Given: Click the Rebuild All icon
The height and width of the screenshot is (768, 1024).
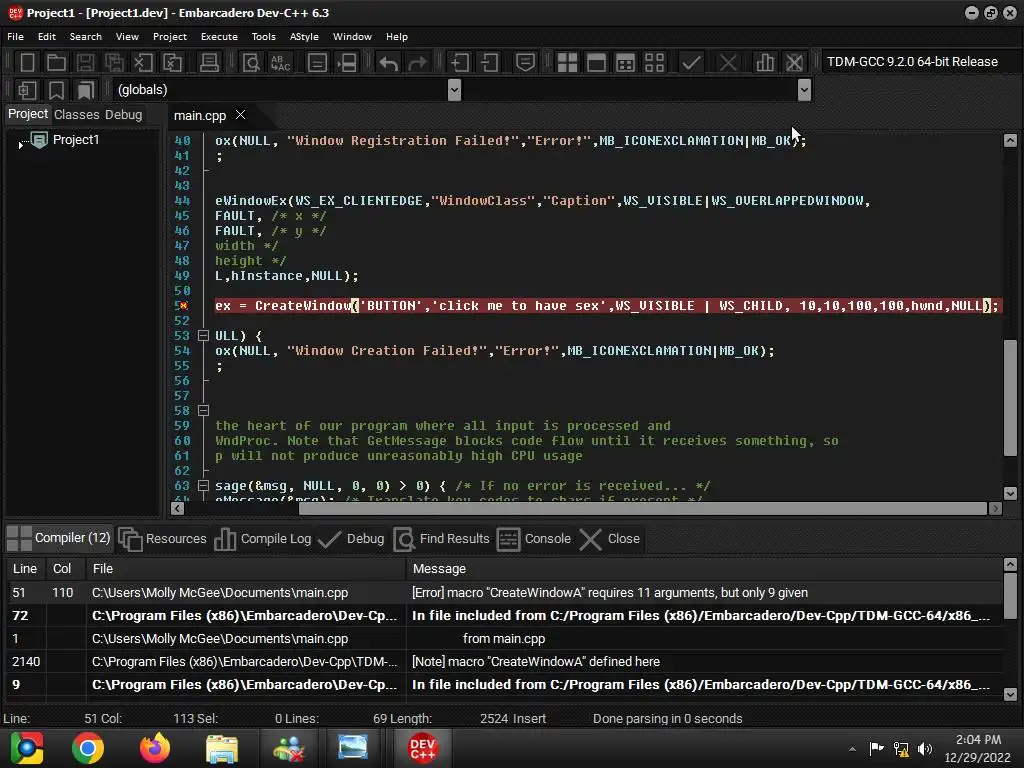Looking at the screenshot, I should pos(654,63).
